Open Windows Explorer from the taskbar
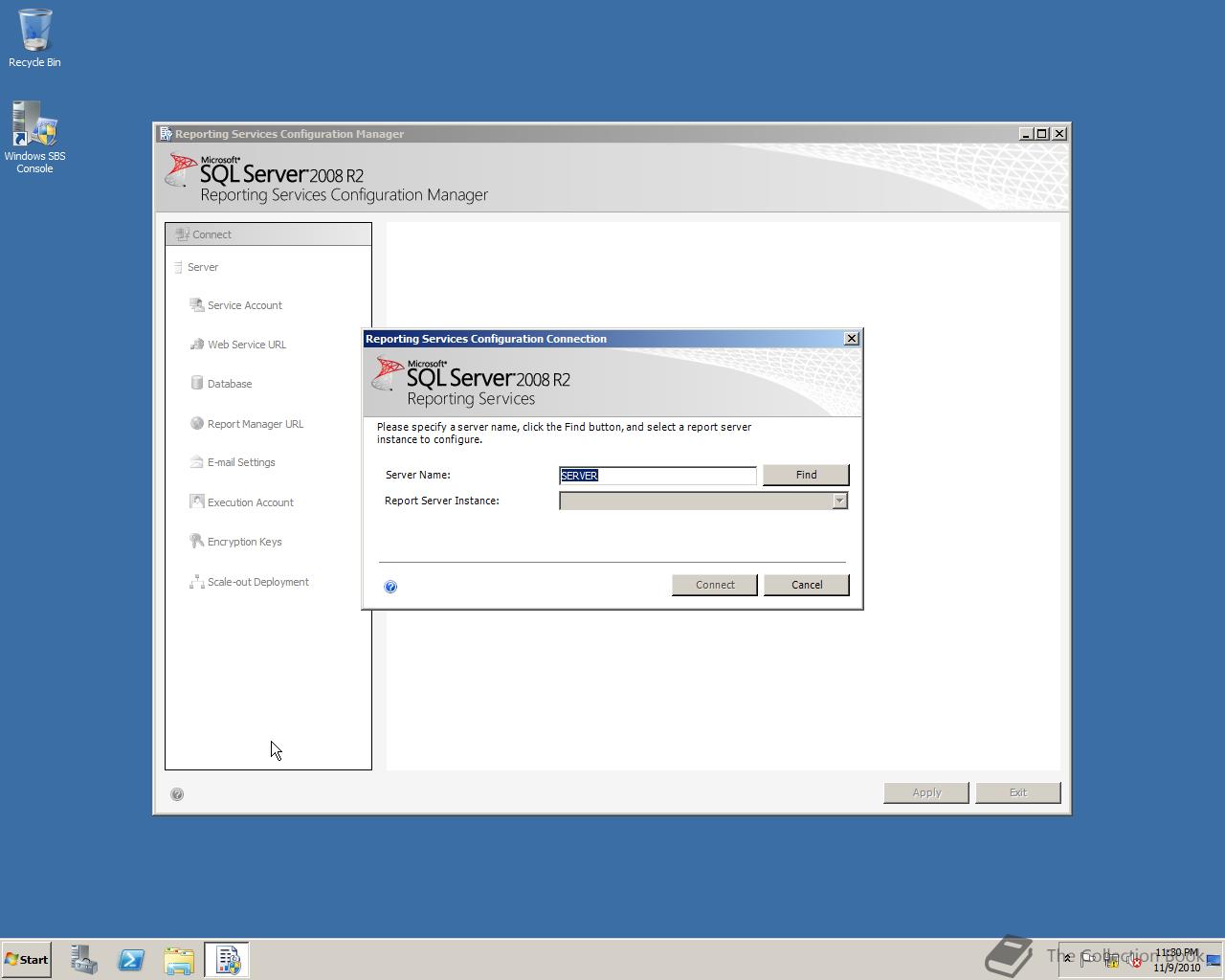The height and width of the screenshot is (980, 1225). [179, 960]
